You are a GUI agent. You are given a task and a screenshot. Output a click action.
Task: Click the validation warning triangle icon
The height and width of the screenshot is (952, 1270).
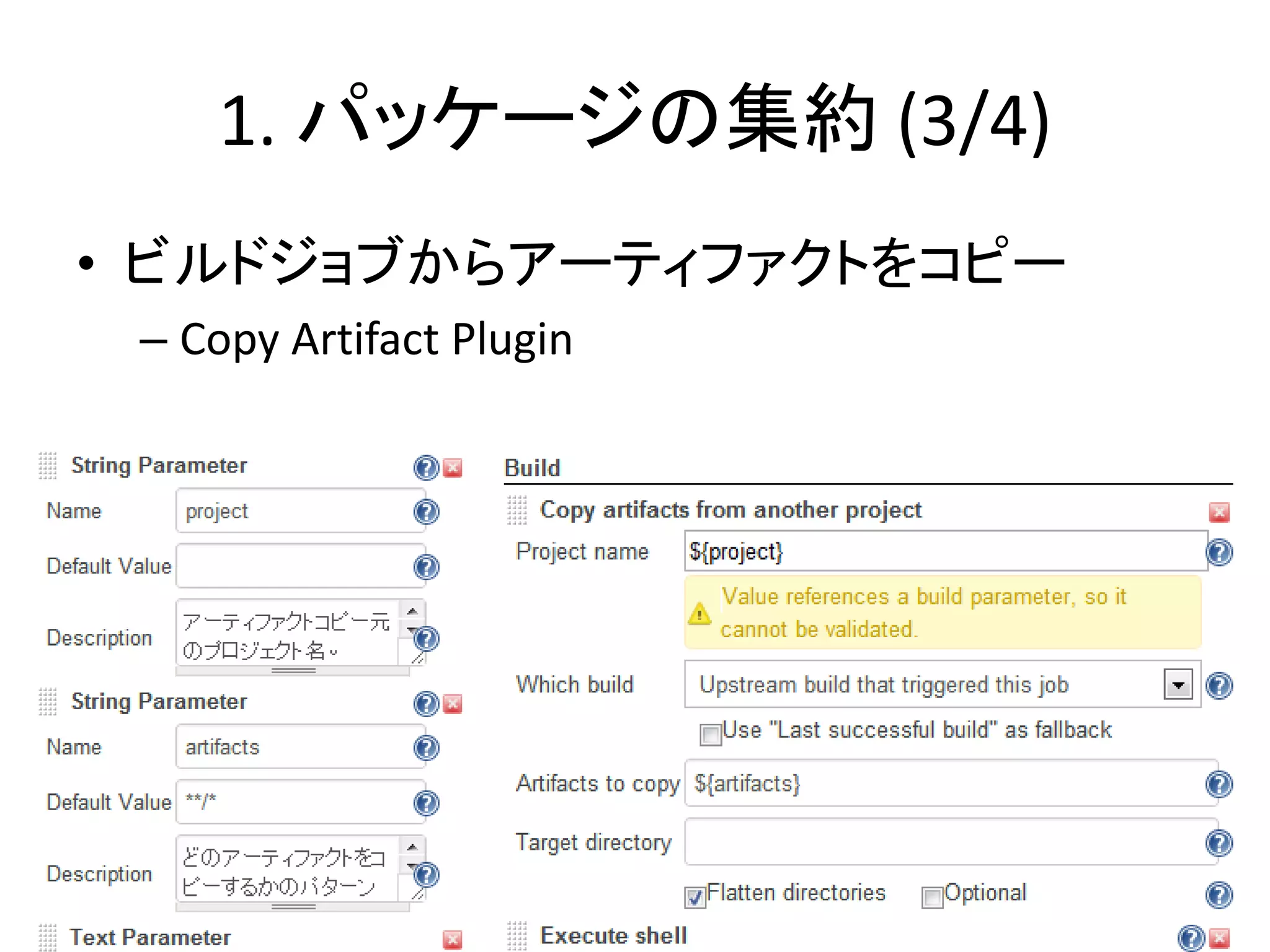point(699,614)
